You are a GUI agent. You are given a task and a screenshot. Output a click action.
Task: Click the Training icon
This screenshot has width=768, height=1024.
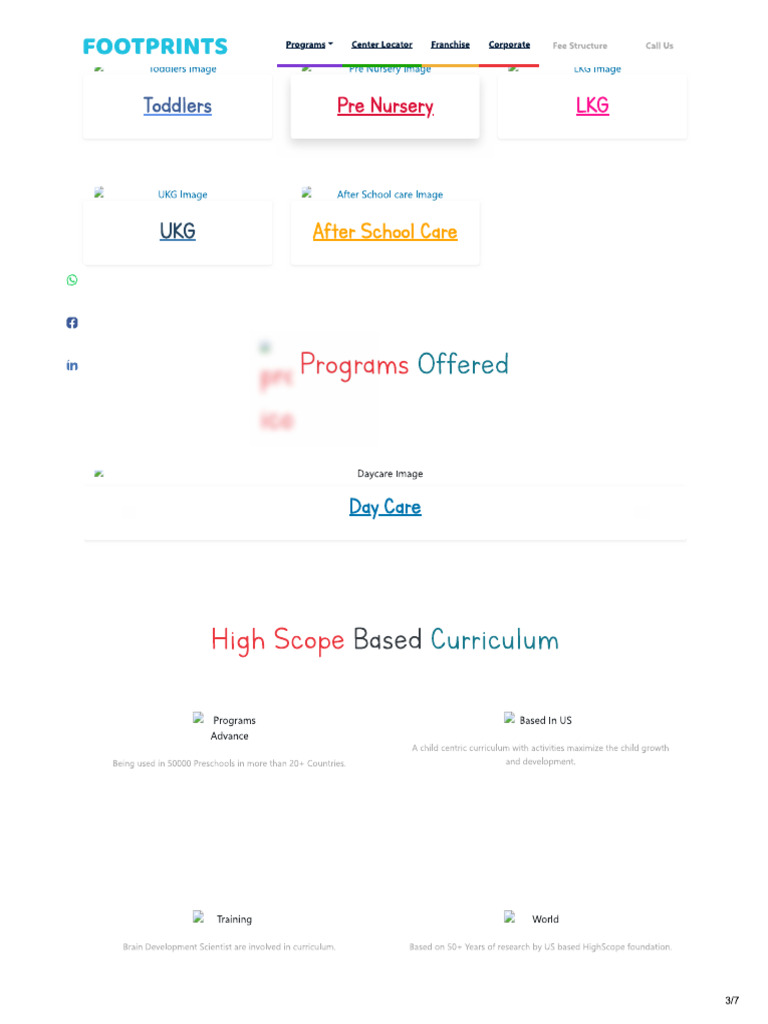tap(199, 918)
